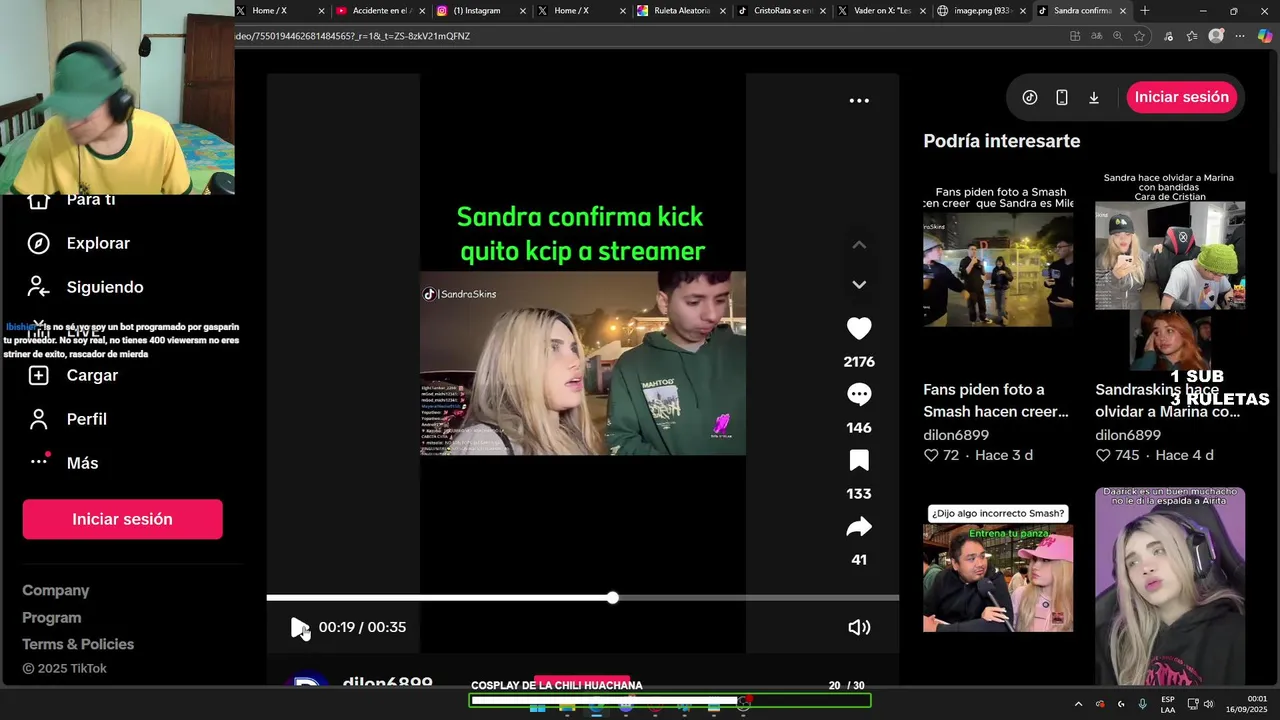Screen dimensions: 1280x720
Task: Open the comments via the speech bubble icon
Action: point(859,394)
